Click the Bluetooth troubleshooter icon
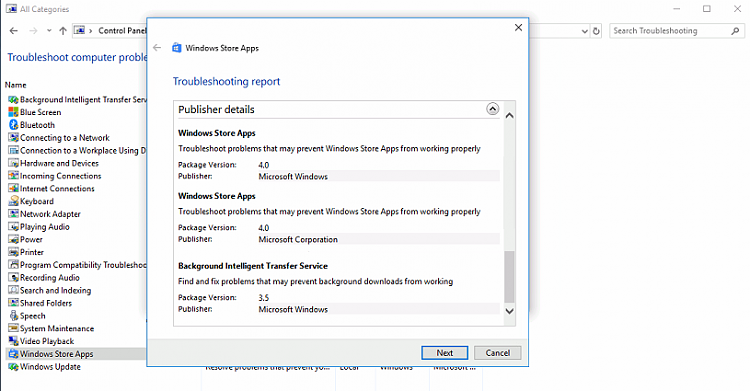 coord(13,125)
